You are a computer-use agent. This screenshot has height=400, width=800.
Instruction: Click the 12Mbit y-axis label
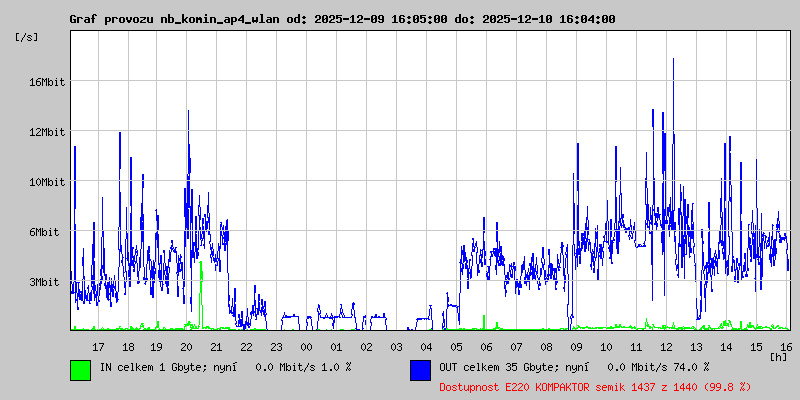46,132
